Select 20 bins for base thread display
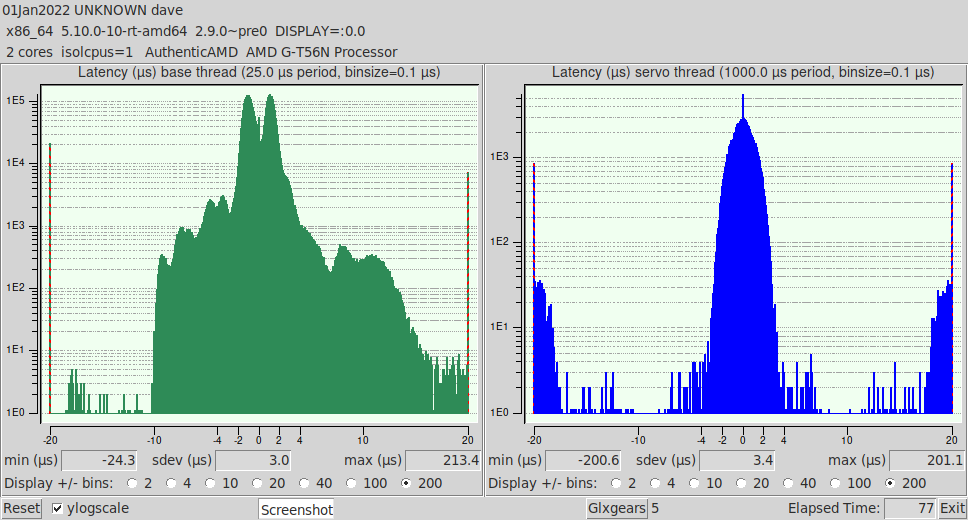The height and width of the screenshot is (520, 968). [257, 483]
